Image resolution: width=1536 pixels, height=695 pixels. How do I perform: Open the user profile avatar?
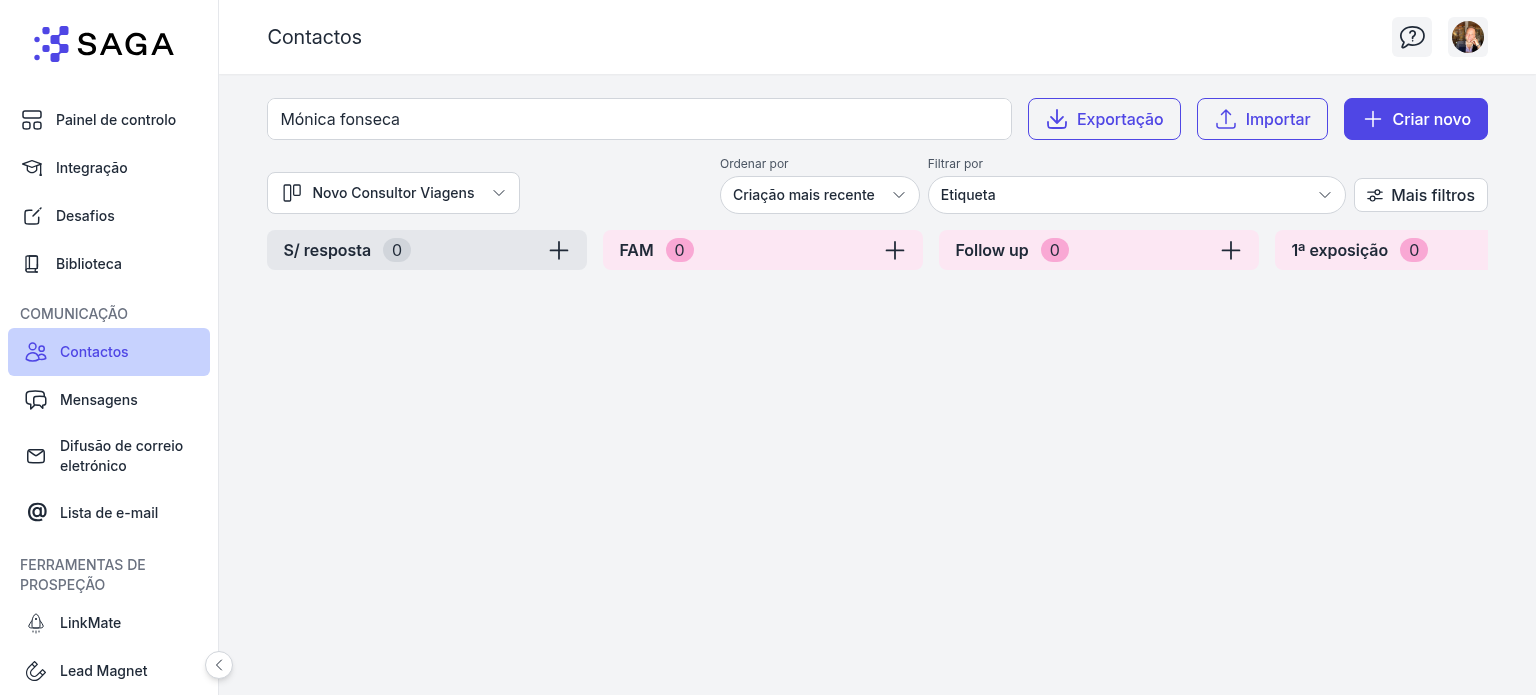[1467, 37]
